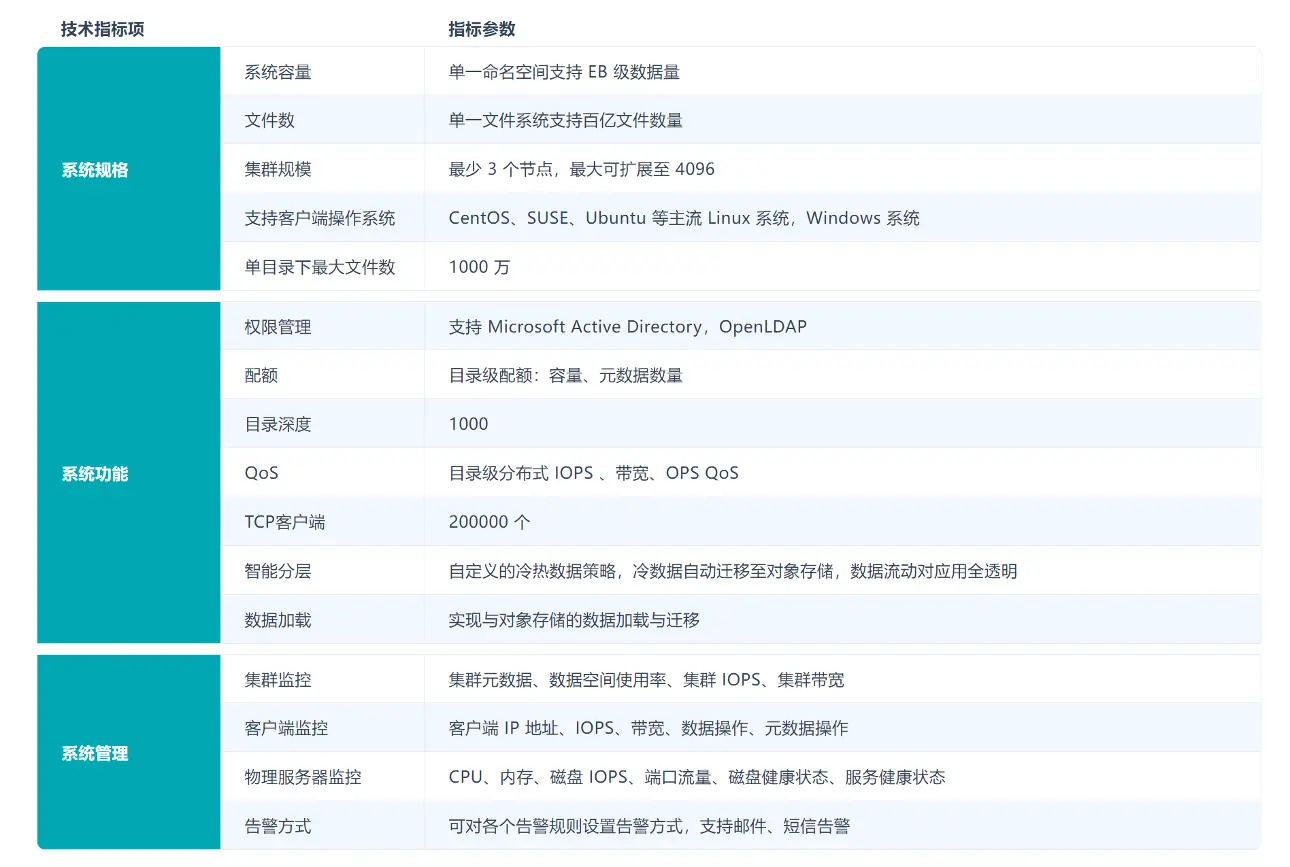Click the 1000 directory depth value
The height and width of the screenshot is (867, 1290).
click(469, 424)
